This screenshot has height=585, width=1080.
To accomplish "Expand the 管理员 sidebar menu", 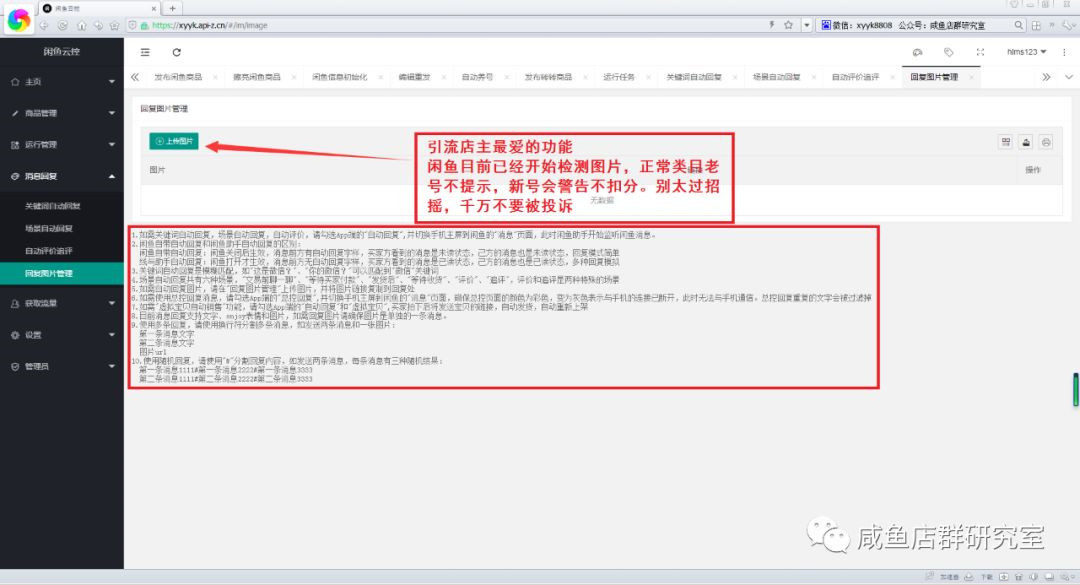I will tap(62, 367).
